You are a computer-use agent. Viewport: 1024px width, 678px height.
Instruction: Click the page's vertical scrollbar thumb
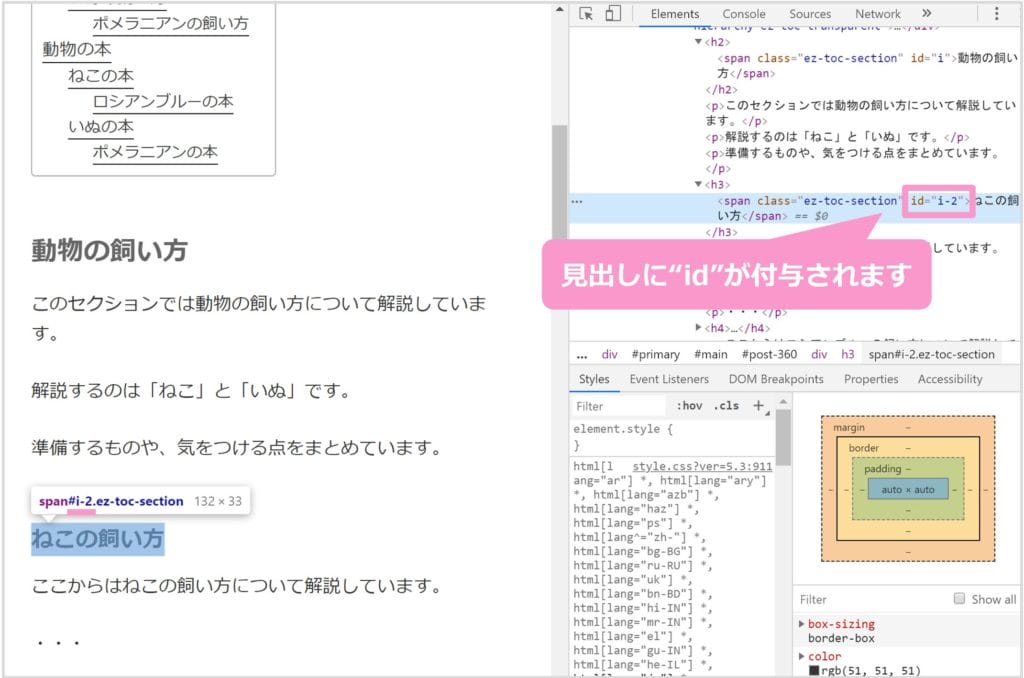pyautogui.click(x=559, y=183)
